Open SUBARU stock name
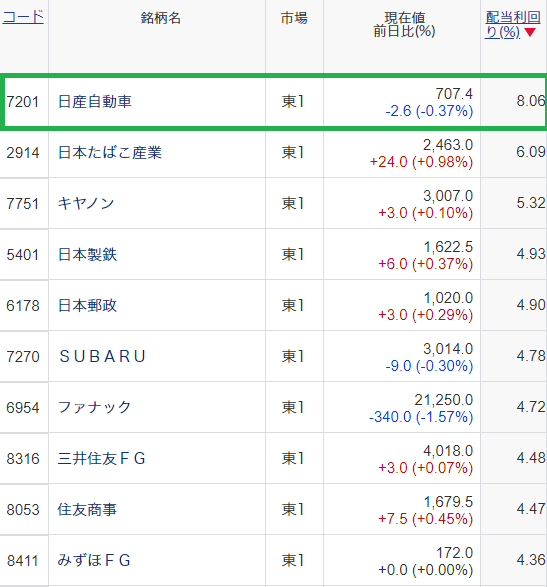 pyautogui.click(x=102, y=356)
